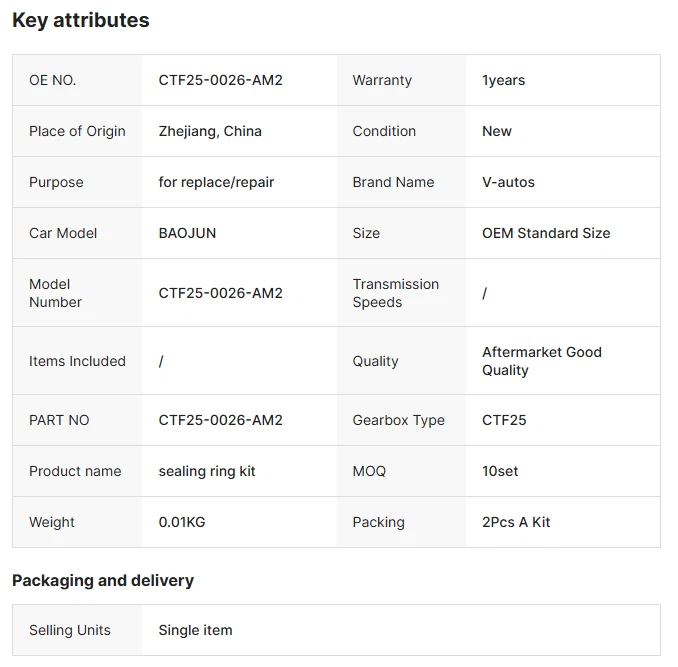This screenshot has height=667, width=678.
Task: Select the 0.01KG weight value
Action: pos(182,522)
